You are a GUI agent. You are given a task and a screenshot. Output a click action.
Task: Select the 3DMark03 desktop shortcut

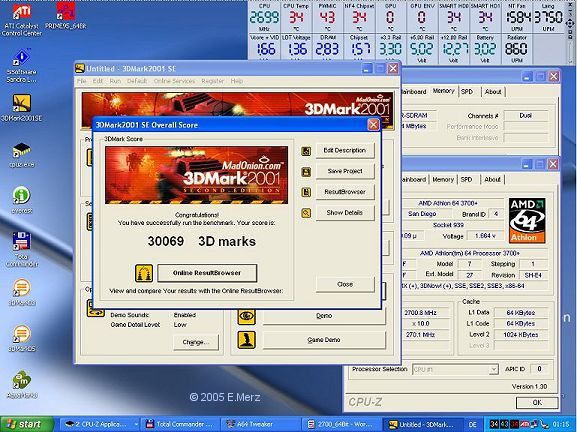click(22, 293)
